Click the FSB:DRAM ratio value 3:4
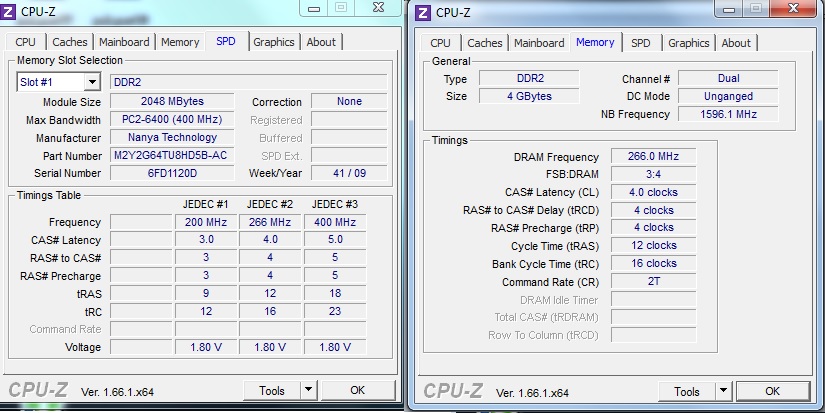The height and width of the screenshot is (413, 825). click(x=653, y=174)
